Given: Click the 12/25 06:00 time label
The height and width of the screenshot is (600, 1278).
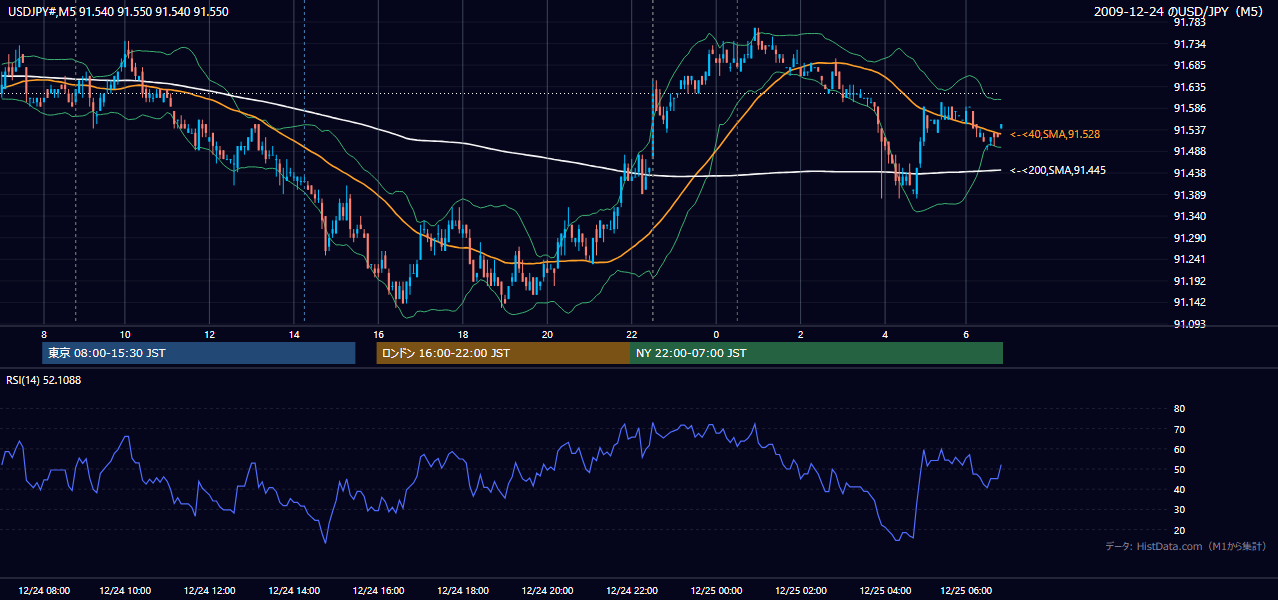Looking at the screenshot, I should (x=966, y=591).
